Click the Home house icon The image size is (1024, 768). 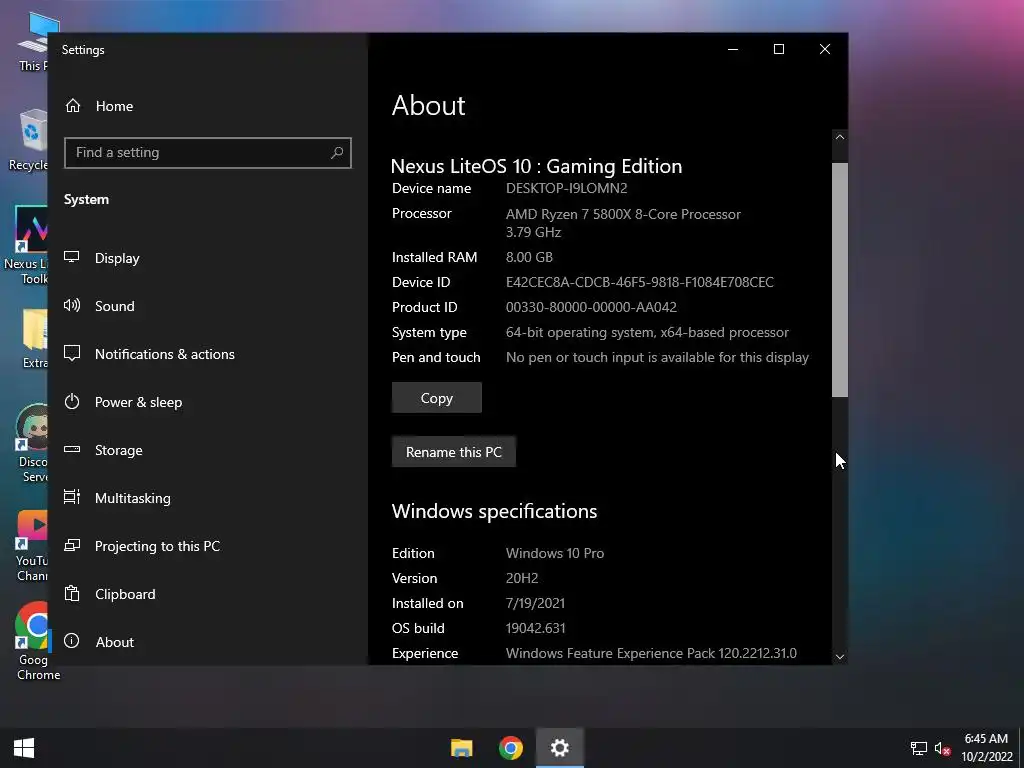point(73,106)
